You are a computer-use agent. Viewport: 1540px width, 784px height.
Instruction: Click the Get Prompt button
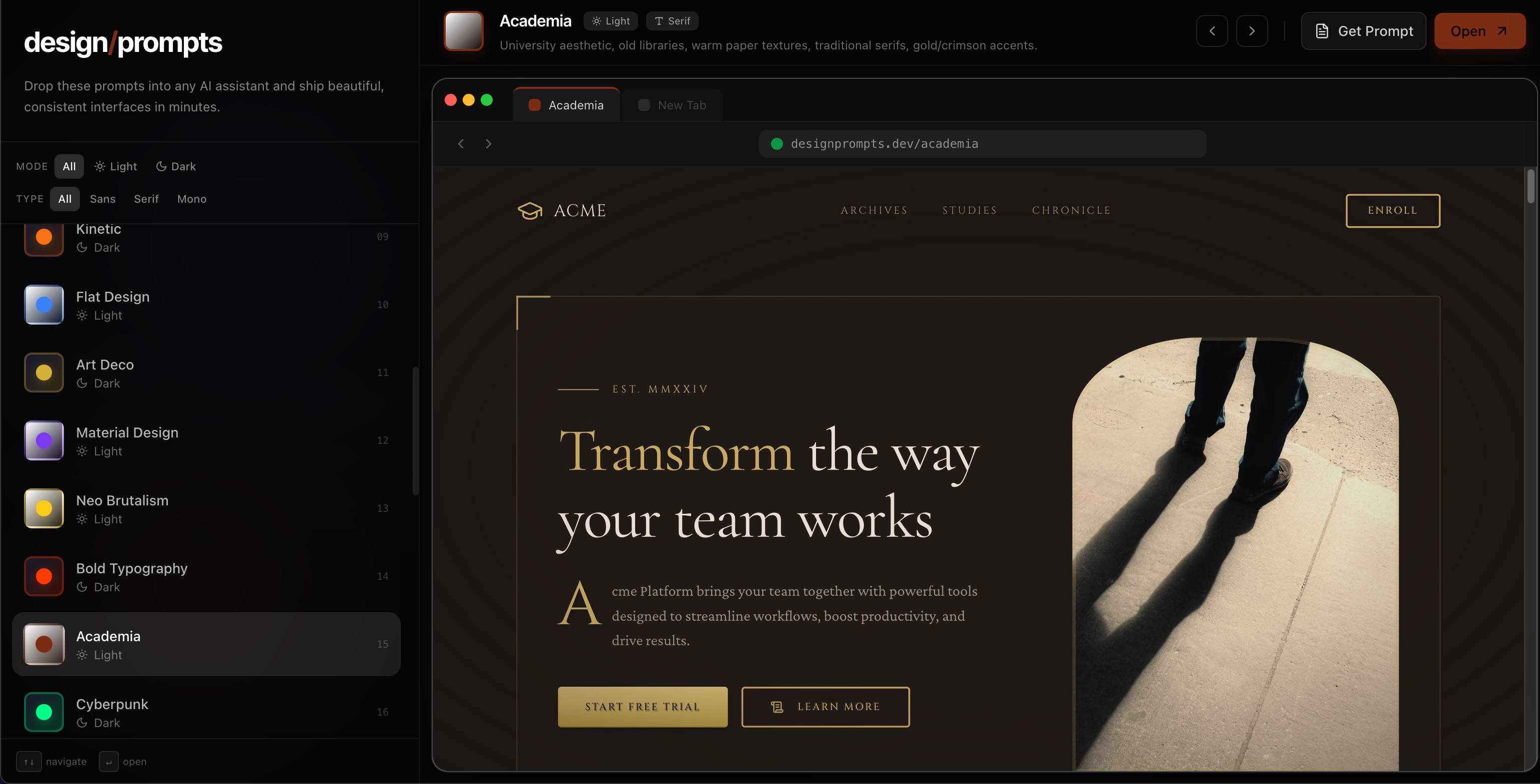(1364, 31)
